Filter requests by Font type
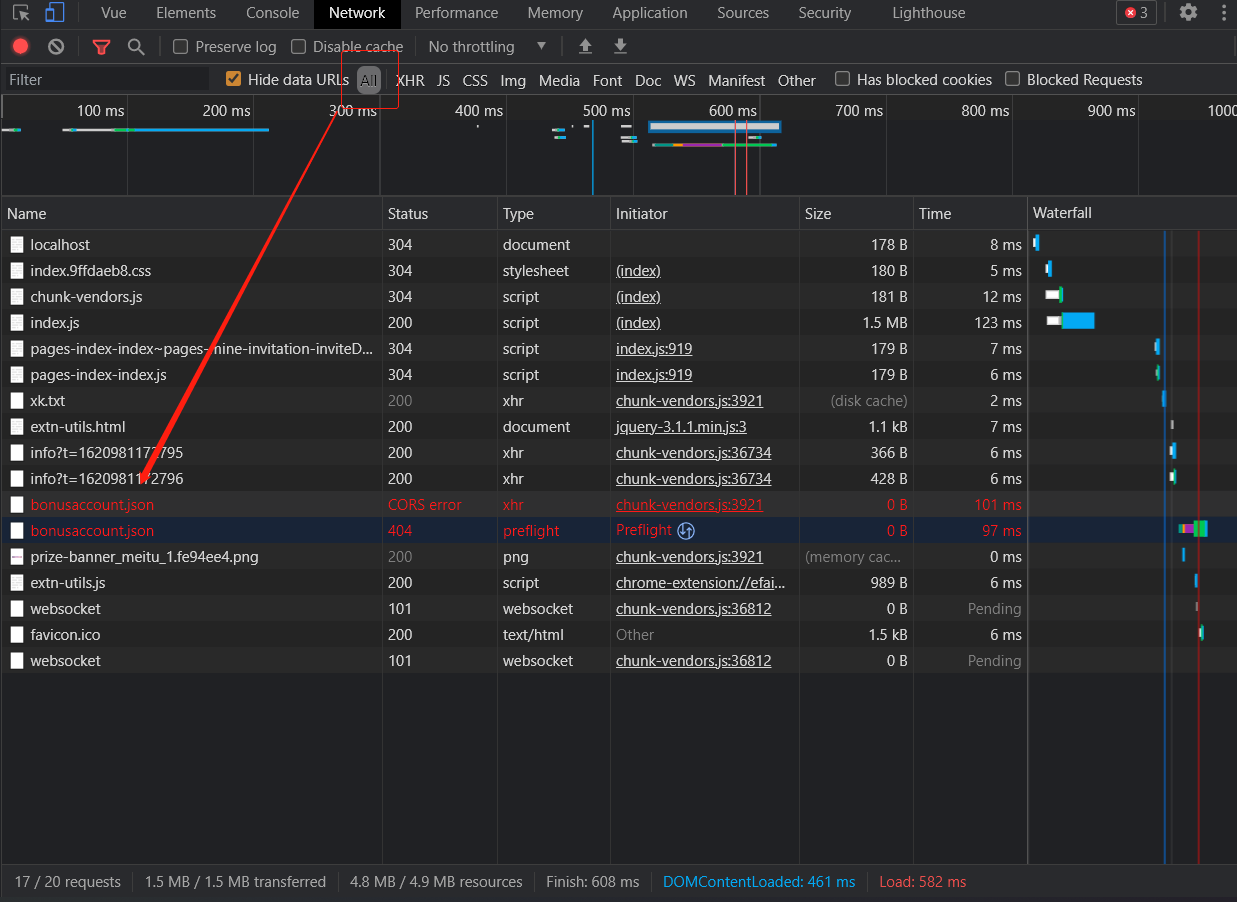Image resolution: width=1237 pixels, height=902 pixels. tap(607, 80)
